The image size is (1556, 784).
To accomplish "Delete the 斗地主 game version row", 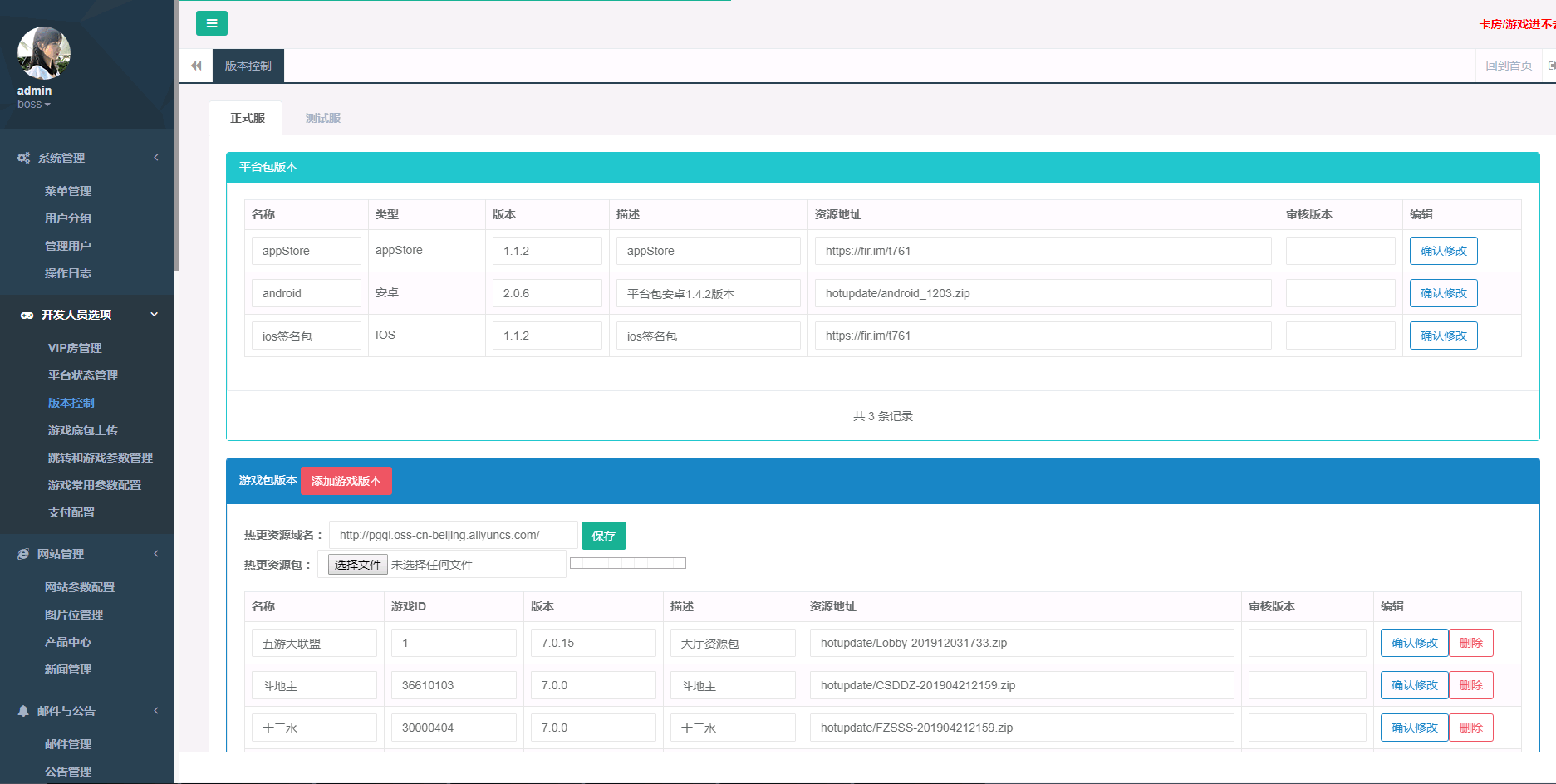I will tap(1470, 685).
